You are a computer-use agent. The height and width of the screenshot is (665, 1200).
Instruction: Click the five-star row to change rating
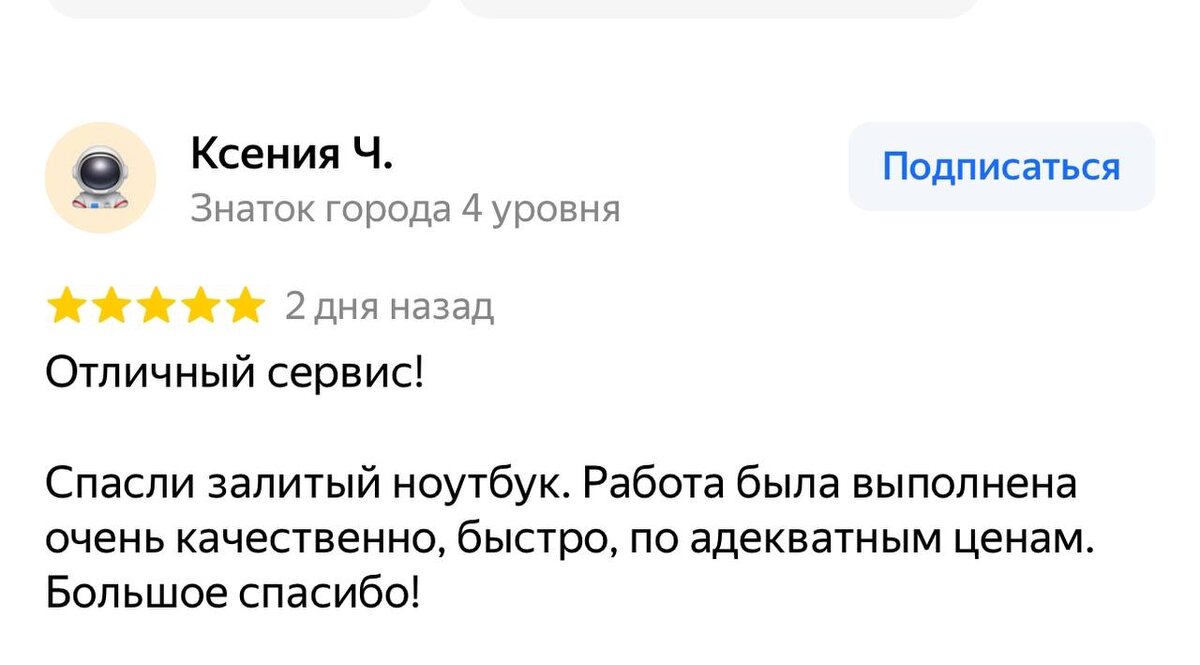157,306
